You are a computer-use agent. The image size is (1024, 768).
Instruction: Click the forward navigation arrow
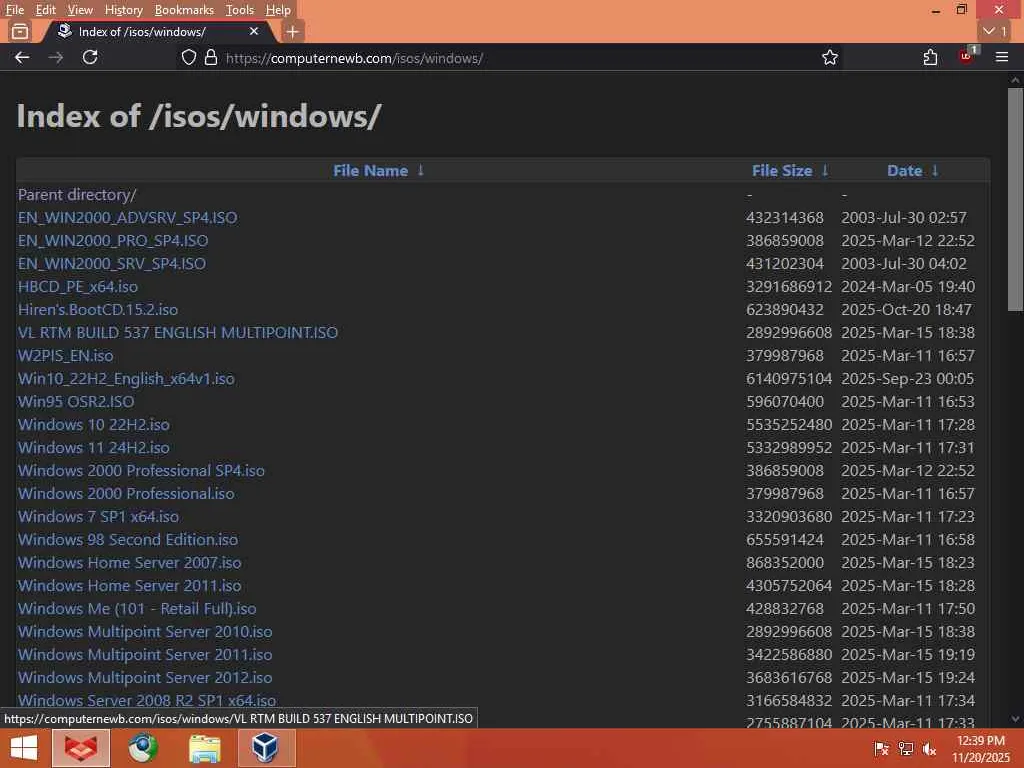point(56,57)
